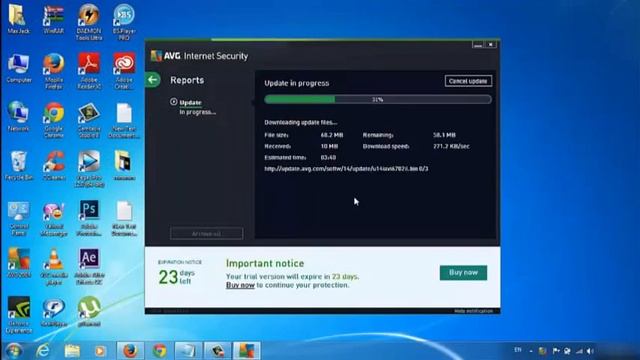Open the WinRAR desktop shortcut
The width and height of the screenshot is (640, 360).
pos(53,18)
